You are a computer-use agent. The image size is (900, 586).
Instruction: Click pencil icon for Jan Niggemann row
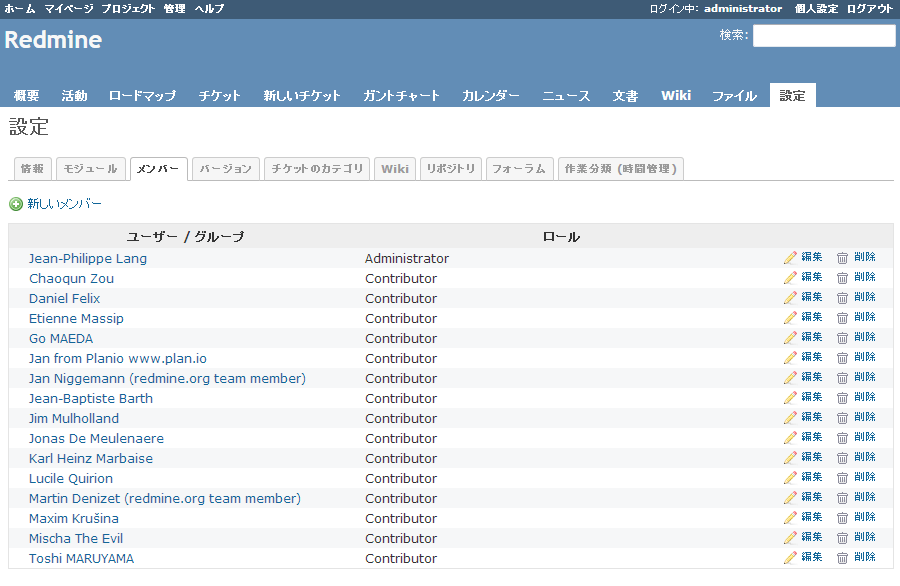(790, 378)
